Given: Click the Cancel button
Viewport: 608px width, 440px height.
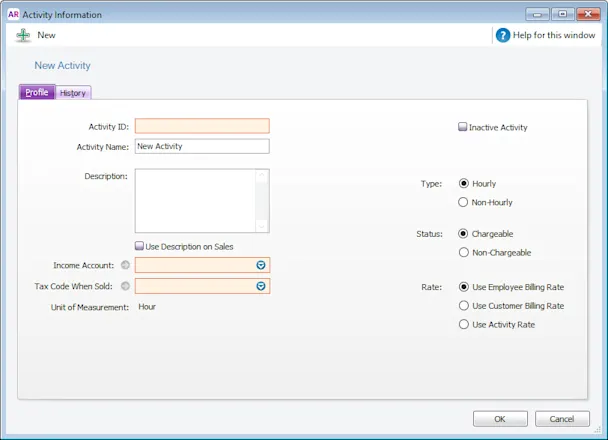Looking at the screenshot, I should [x=562, y=419].
